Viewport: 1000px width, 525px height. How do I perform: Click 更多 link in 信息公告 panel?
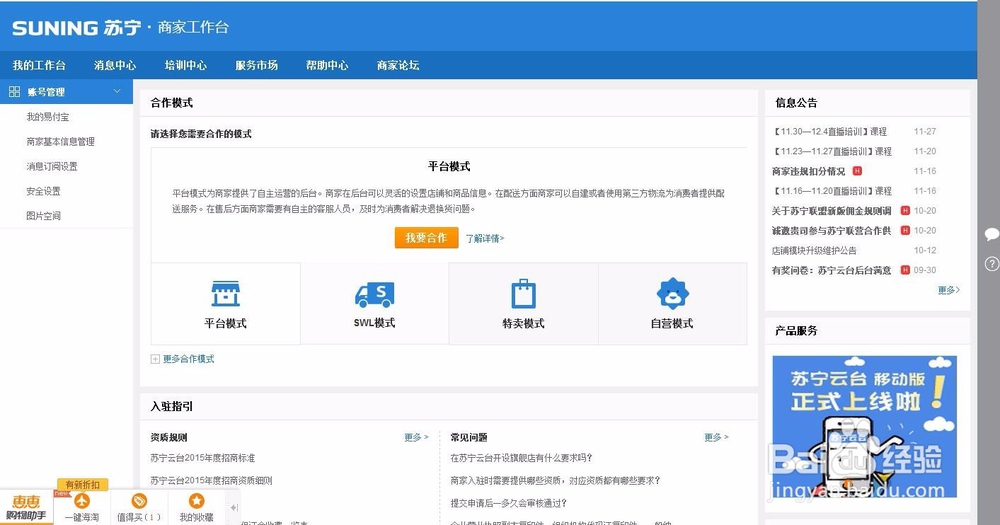pyautogui.click(x=948, y=290)
